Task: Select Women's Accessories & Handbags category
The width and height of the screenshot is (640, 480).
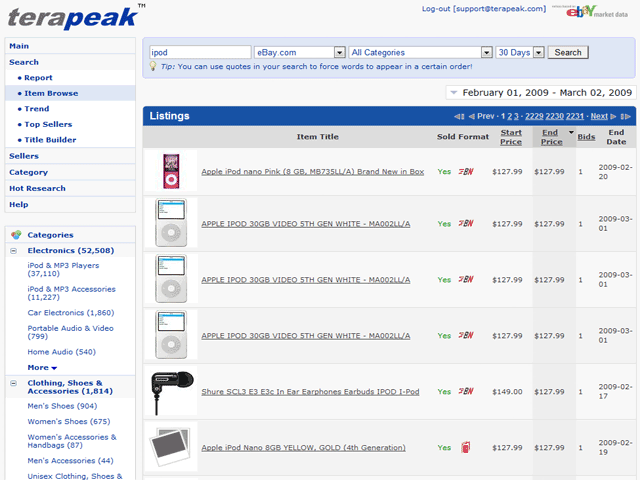Action: 72,441
